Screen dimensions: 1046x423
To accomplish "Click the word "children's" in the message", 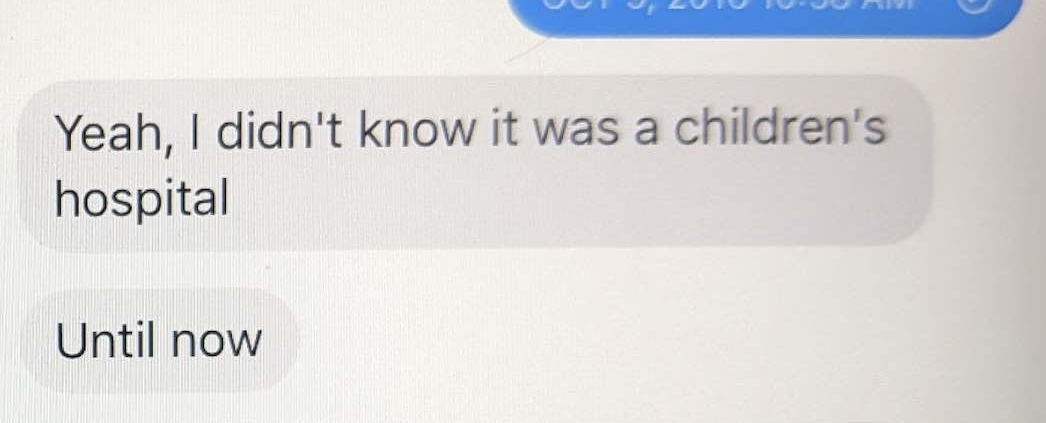I will 779,129.
